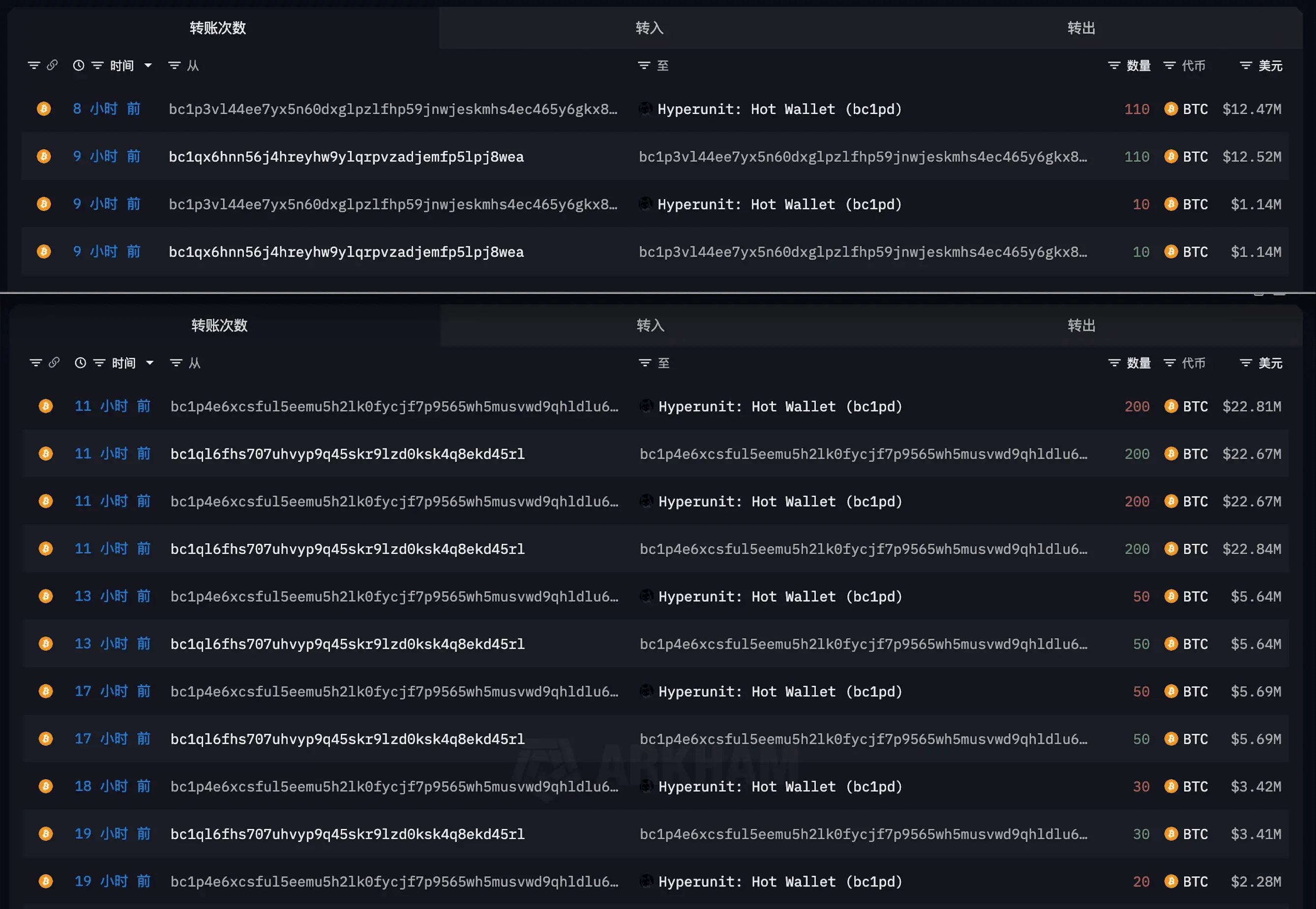Open Hyperunit: Hot Wallet link in 8 小时 row

(x=779, y=109)
